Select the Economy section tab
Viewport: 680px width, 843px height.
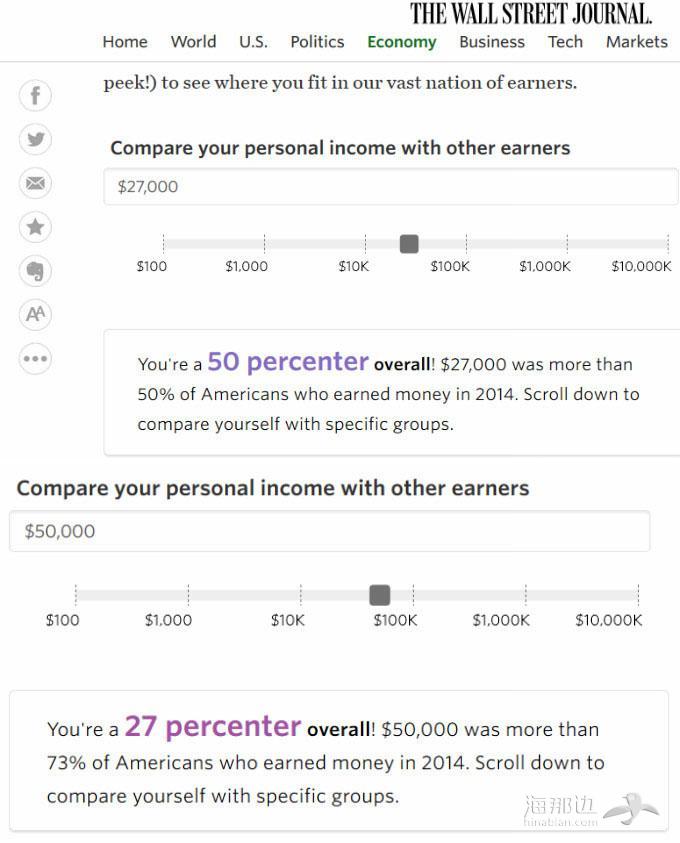pos(402,42)
